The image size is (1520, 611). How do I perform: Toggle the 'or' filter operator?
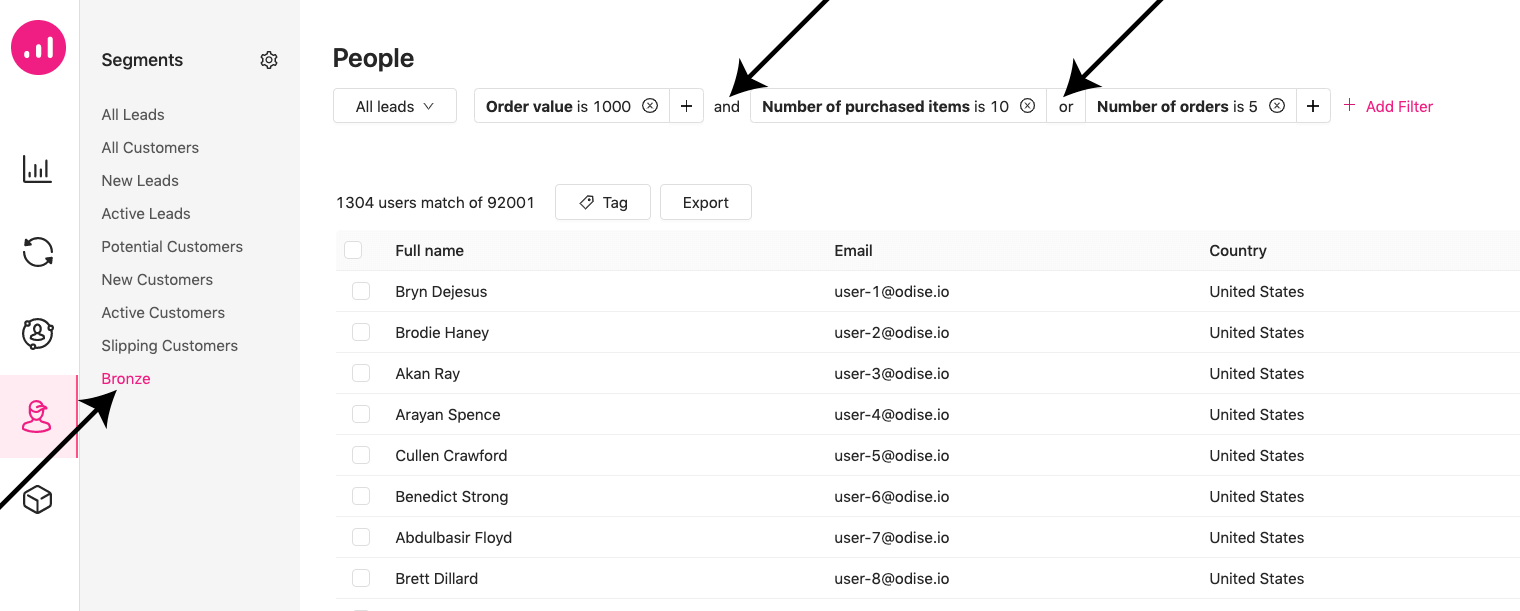(x=1066, y=106)
